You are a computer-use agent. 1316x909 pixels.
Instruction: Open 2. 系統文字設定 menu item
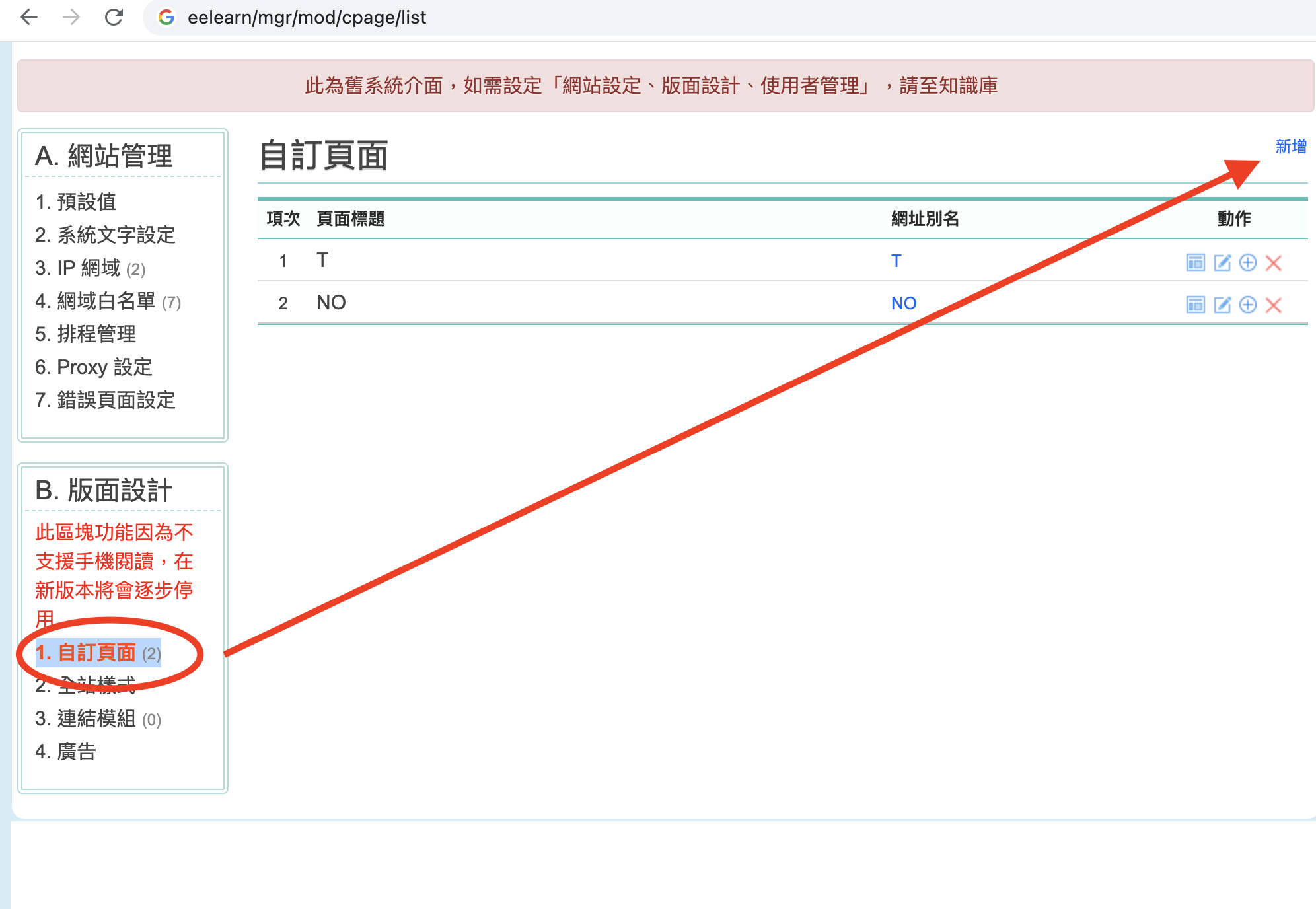pyautogui.click(x=105, y=235)
